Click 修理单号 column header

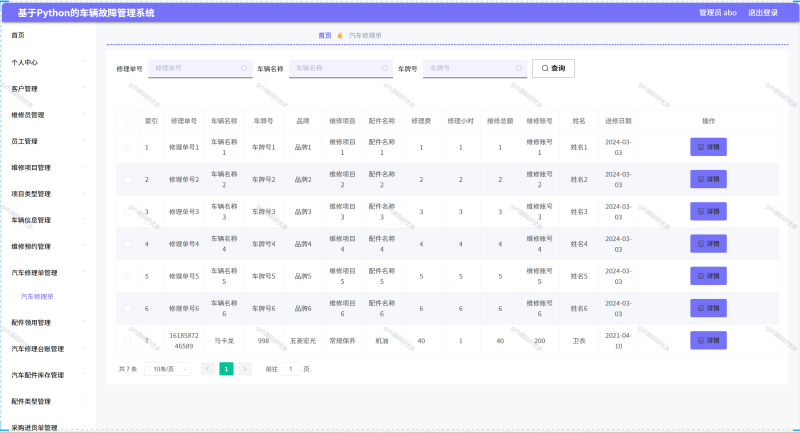(184, 121)
